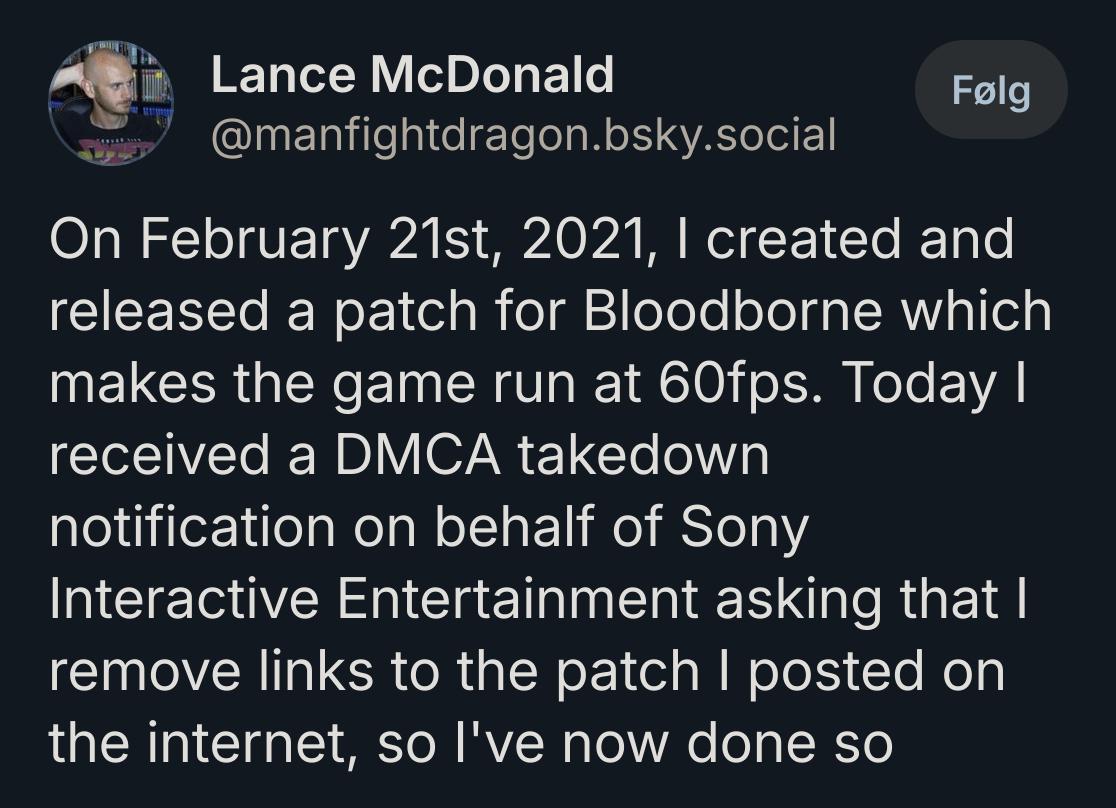Viewport: 1116px width, 808px height.
Task: Click the 'remove links' phrase in post
Action: click(x=211, y=671)
